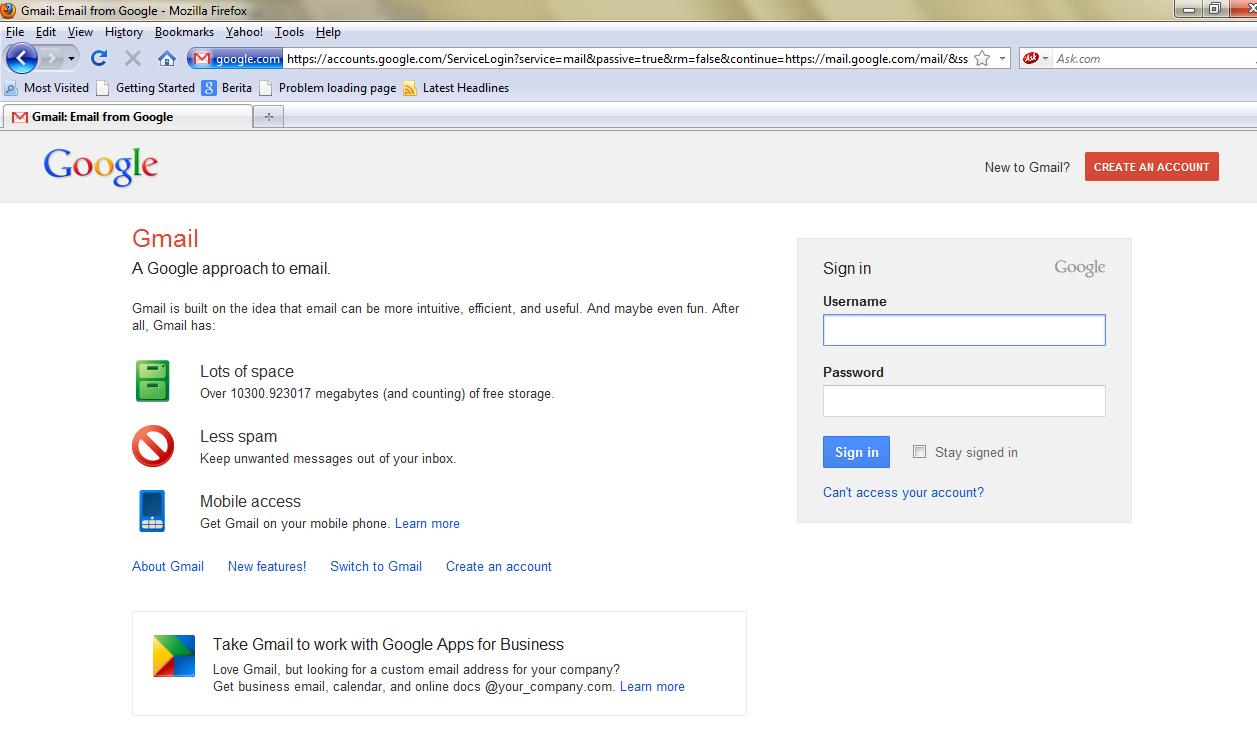Screen dimensions: 1257x734
Task: Enable the Stay signed in checkbox
Action: [x=920, y=452]
